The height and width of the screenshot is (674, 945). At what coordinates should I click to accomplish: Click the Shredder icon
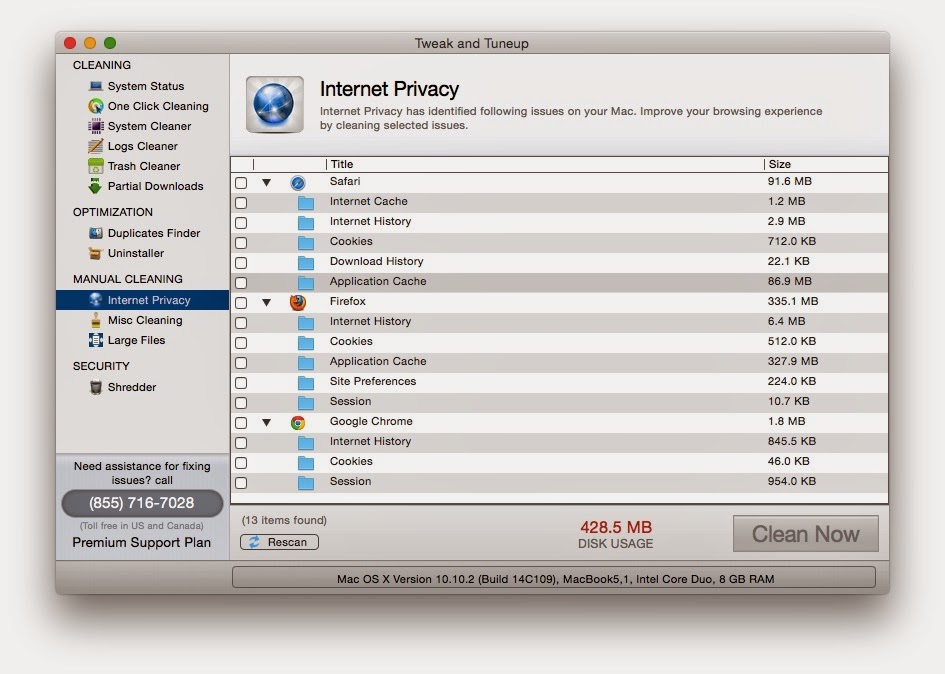pos(95,387)
